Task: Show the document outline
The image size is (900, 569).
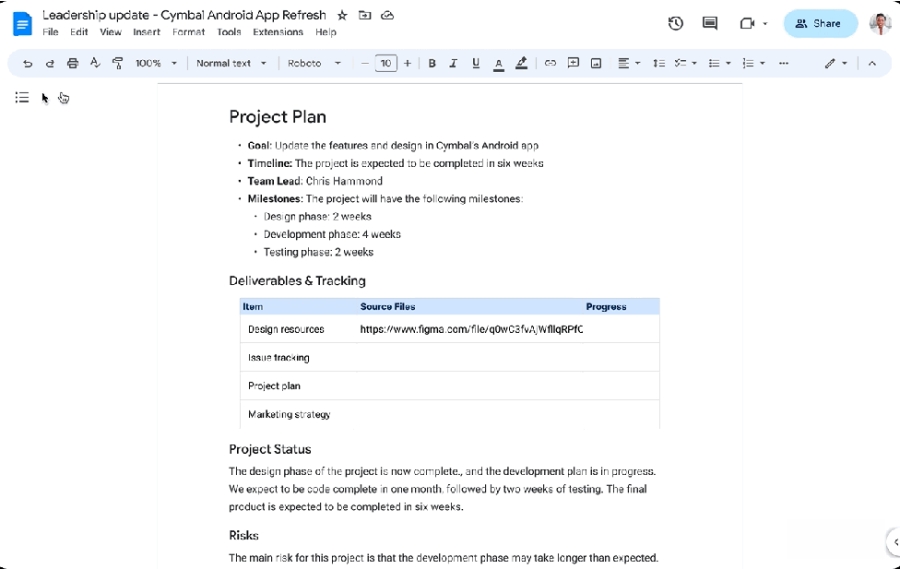Action: click(x=22, y=98)
